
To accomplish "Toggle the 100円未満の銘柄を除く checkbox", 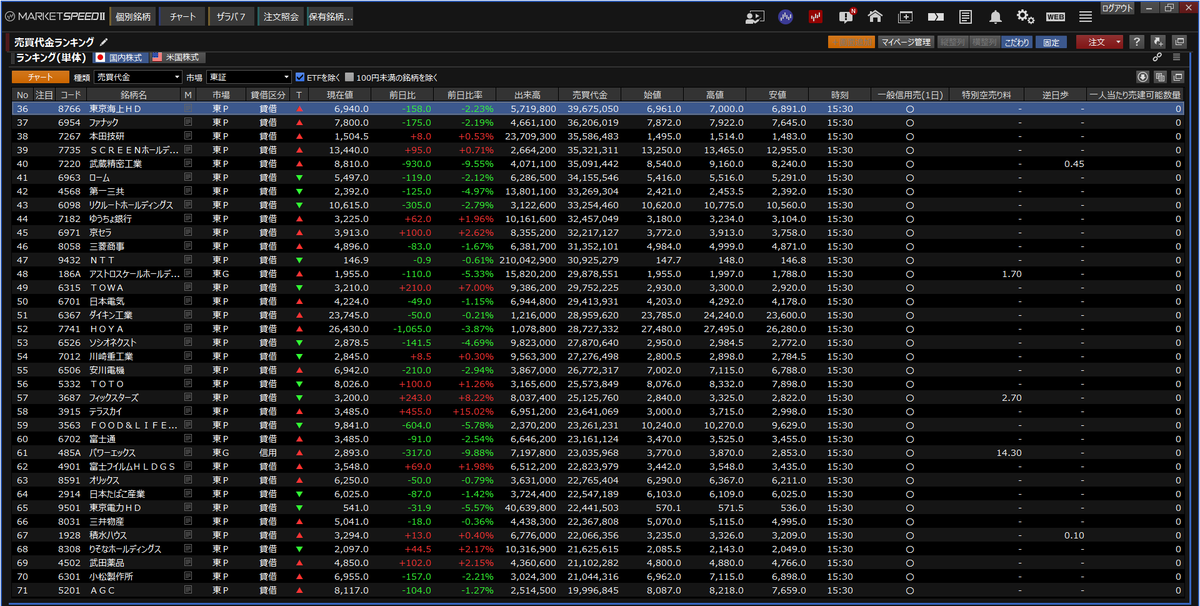I will tap(349, 77).
